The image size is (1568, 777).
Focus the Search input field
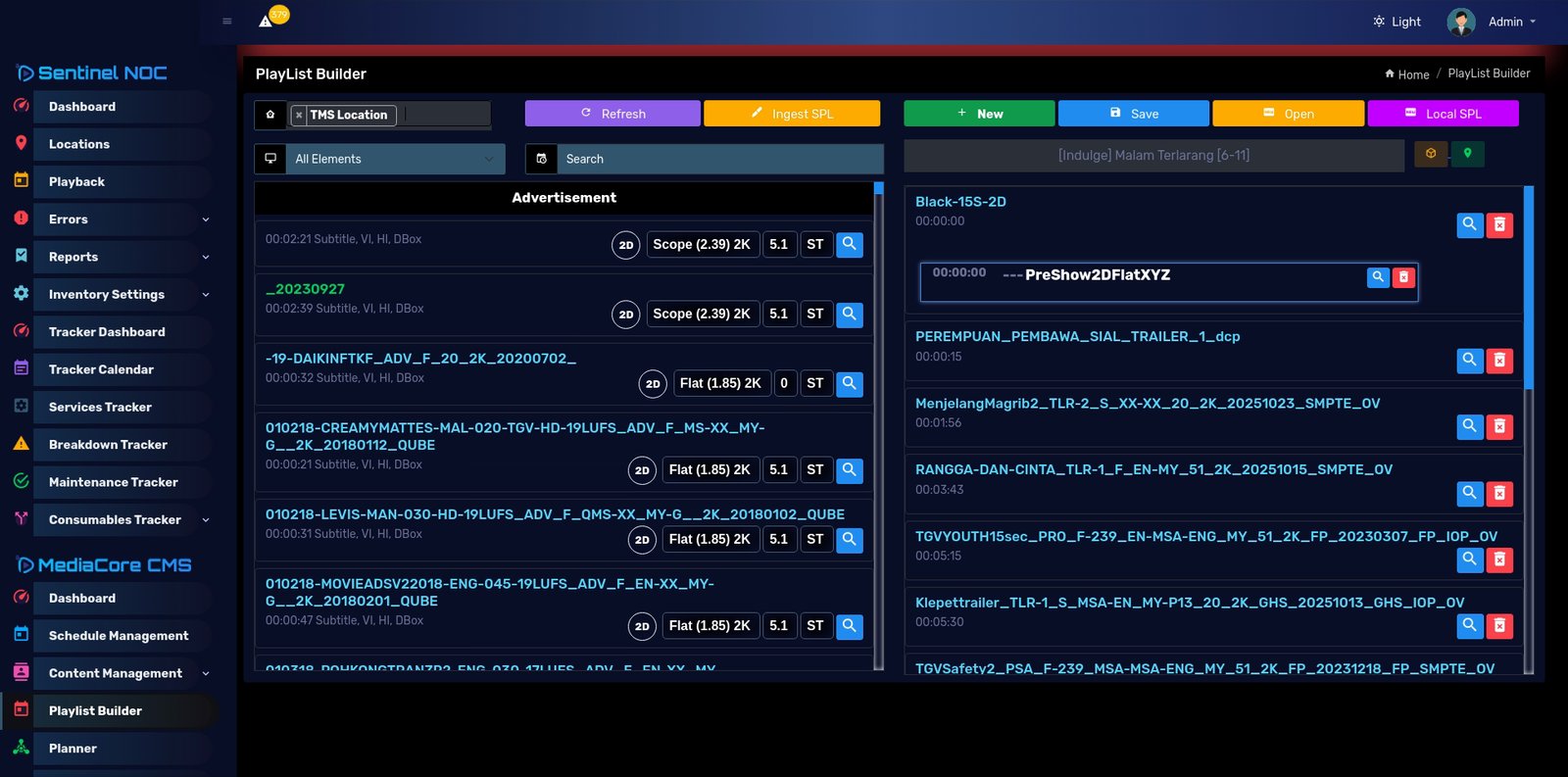pyautogui.click(x=719, y=159)
